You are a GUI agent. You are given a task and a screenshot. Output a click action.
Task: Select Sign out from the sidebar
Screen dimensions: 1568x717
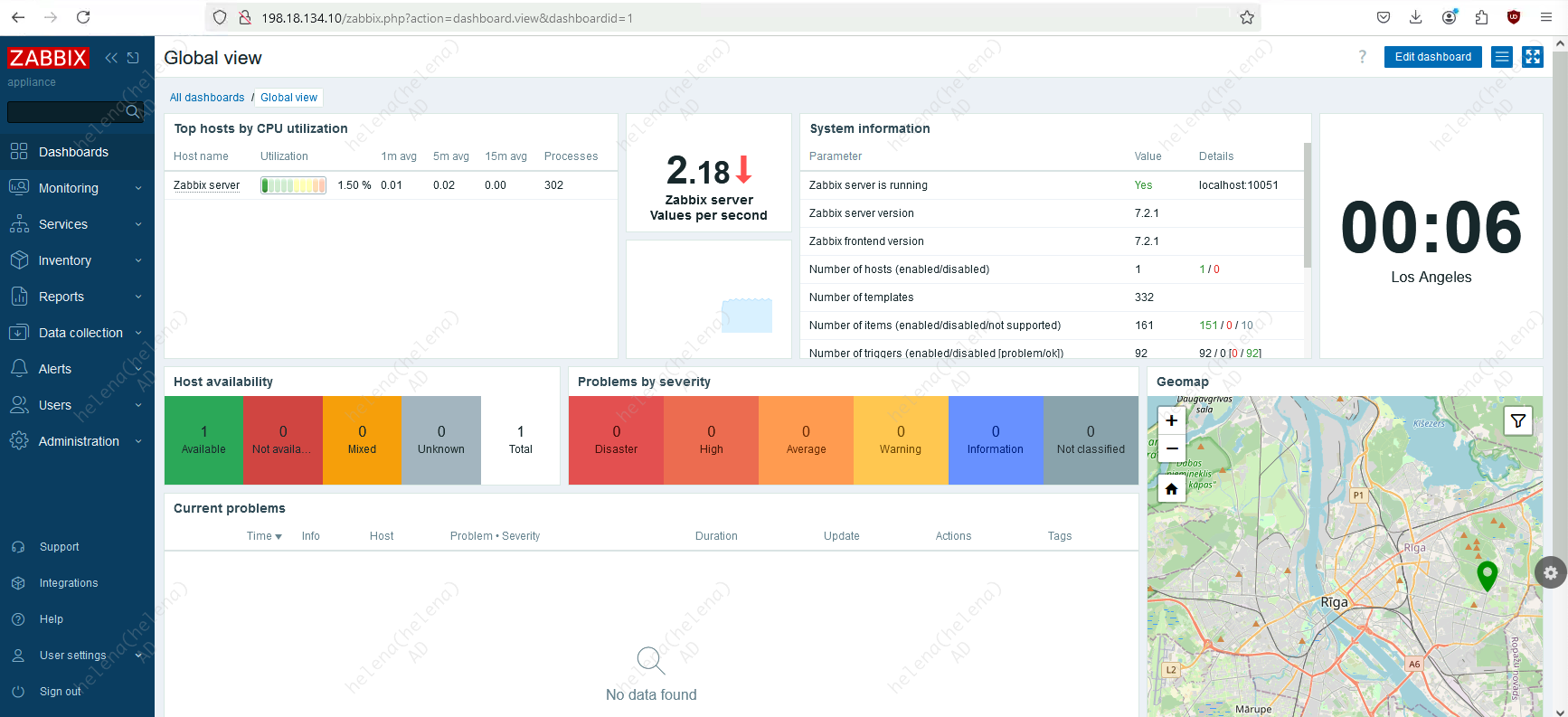60,692
